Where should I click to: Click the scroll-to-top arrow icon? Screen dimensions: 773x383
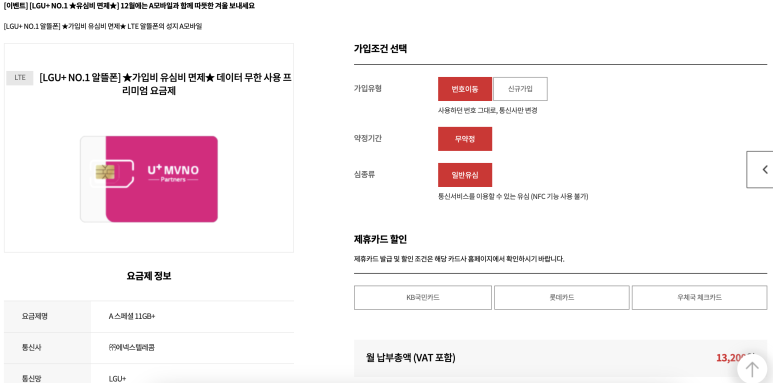752,369
